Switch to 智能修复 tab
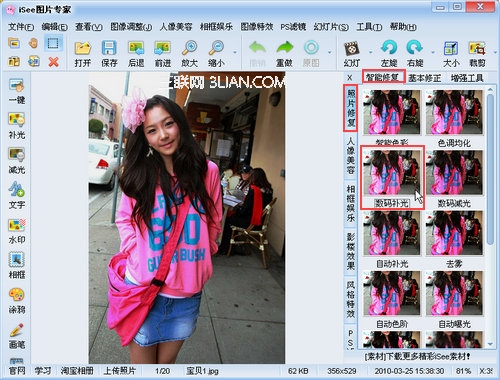The image size is (500, 380). coord(383,77)
